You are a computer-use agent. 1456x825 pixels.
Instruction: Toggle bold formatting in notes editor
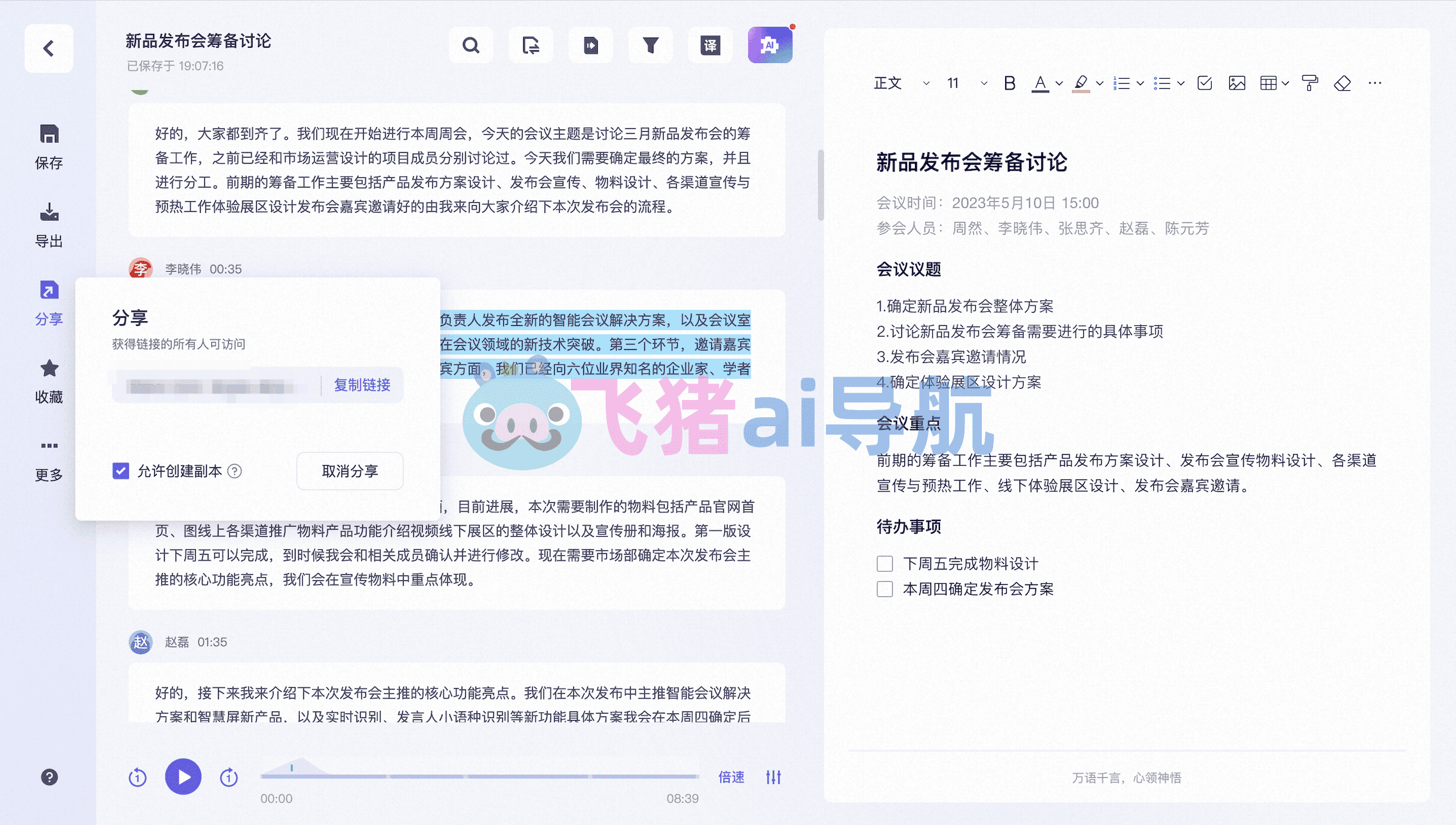click(x=1009, y=83)
